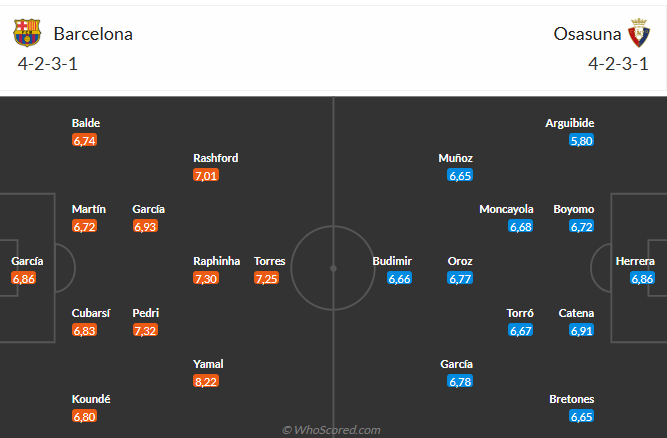Select the Barcelona team name
Viewport: 667px width, 438px height.
tap(93, 33)
